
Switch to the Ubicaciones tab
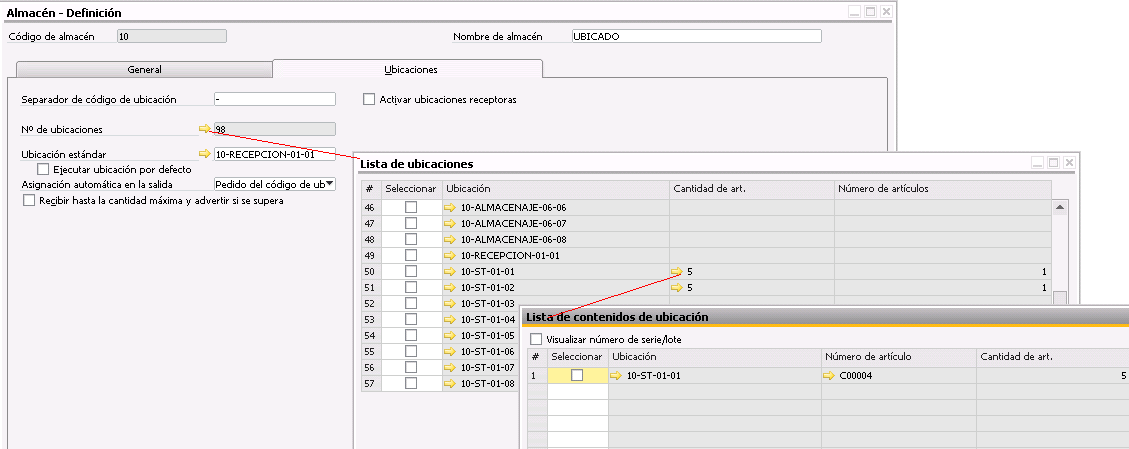click(x=411, y=70)
